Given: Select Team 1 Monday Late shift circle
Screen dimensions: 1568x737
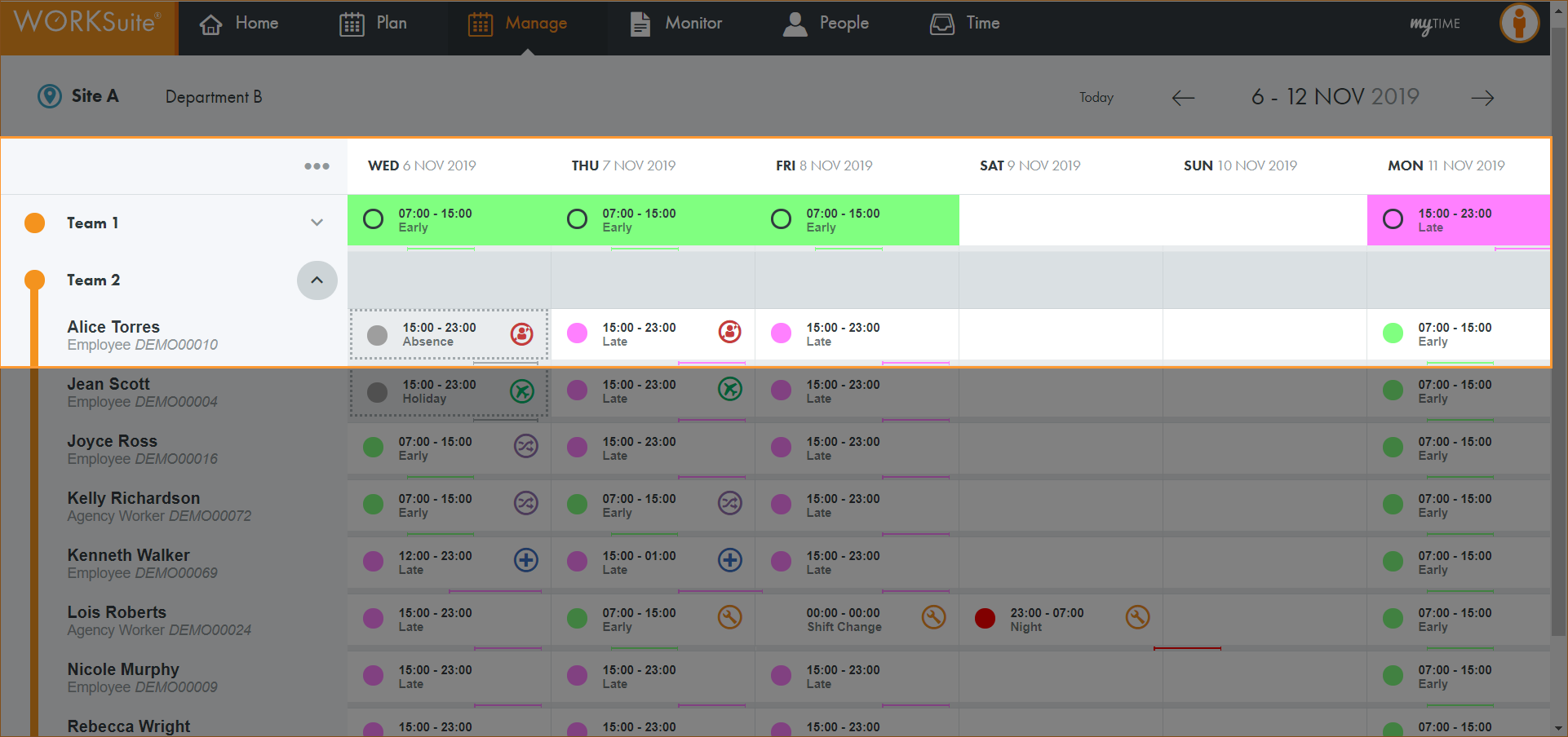Looking at the screenshot, I should [x=1393, y=219].
